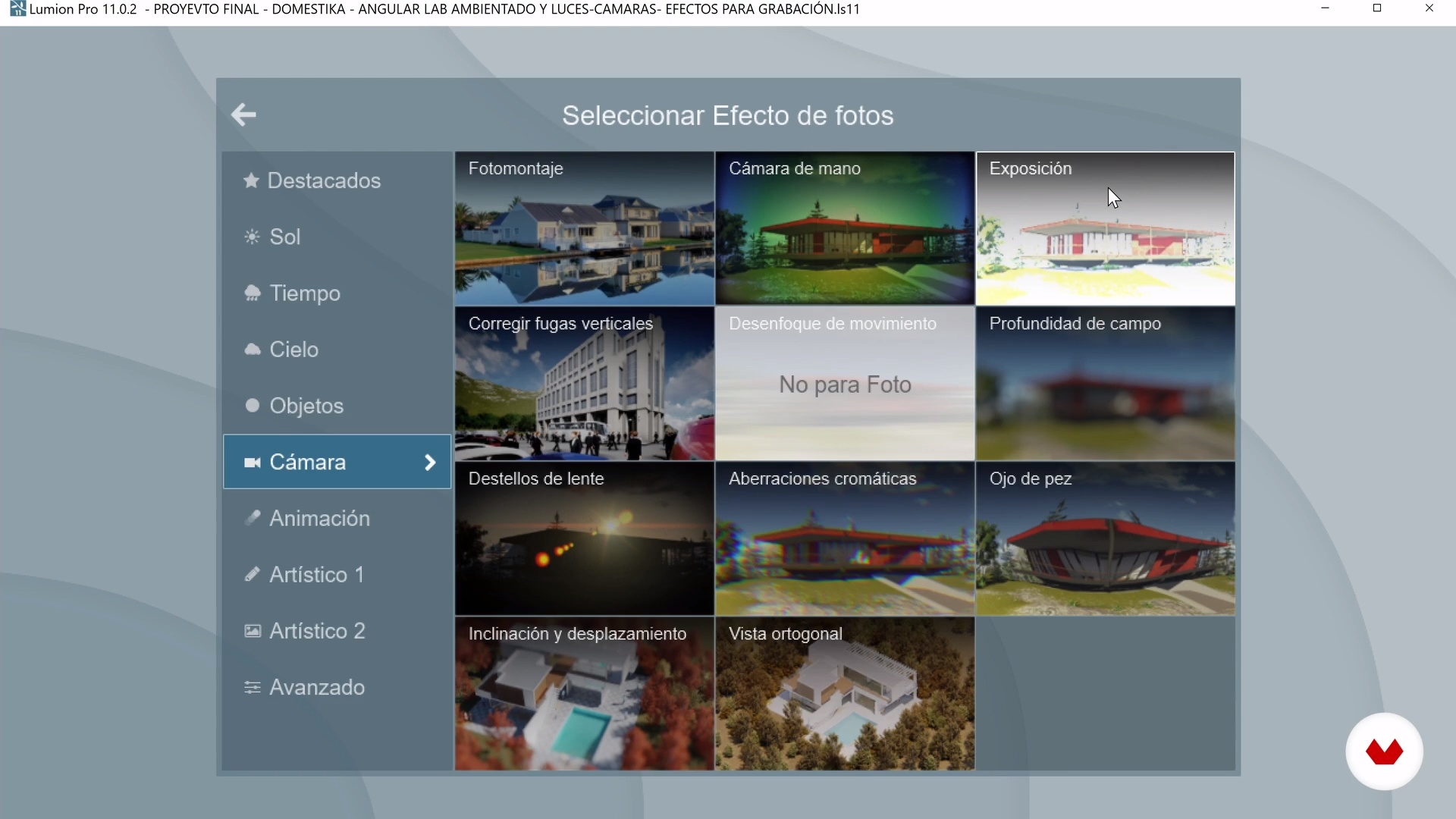
Task: Open the Animación effects category
Action: (337, 518)
